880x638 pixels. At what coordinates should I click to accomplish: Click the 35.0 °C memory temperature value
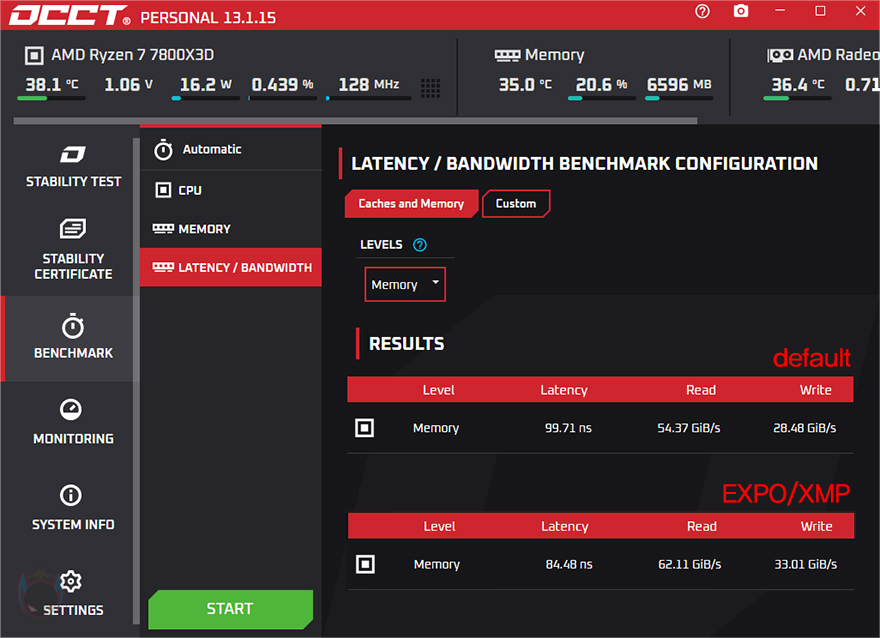525,85
